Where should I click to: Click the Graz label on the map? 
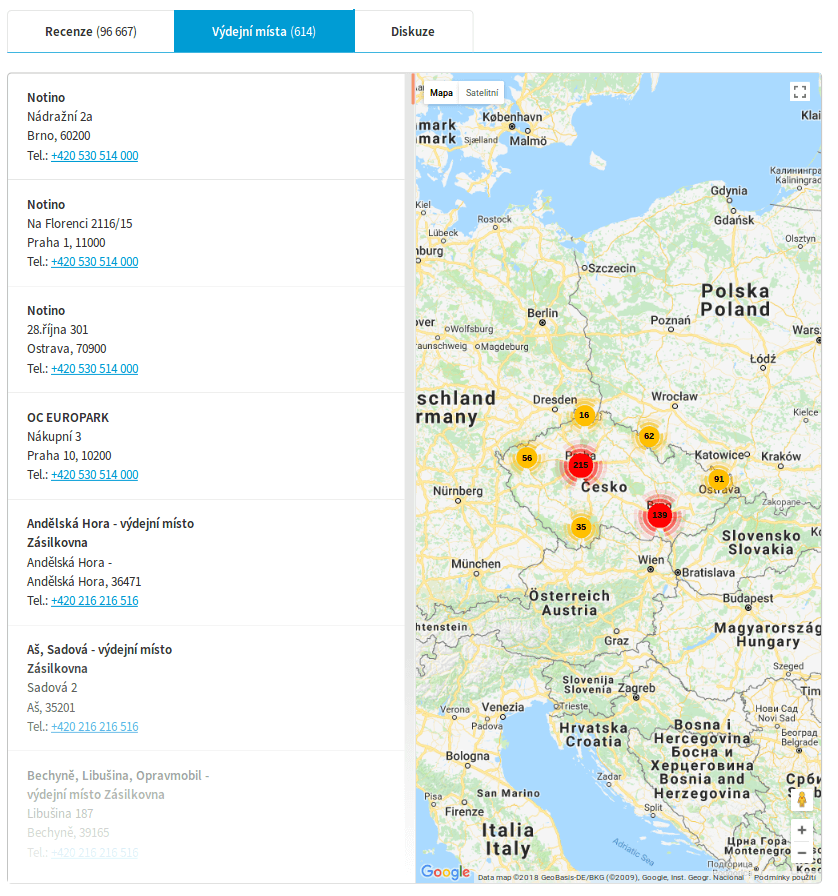617,641
